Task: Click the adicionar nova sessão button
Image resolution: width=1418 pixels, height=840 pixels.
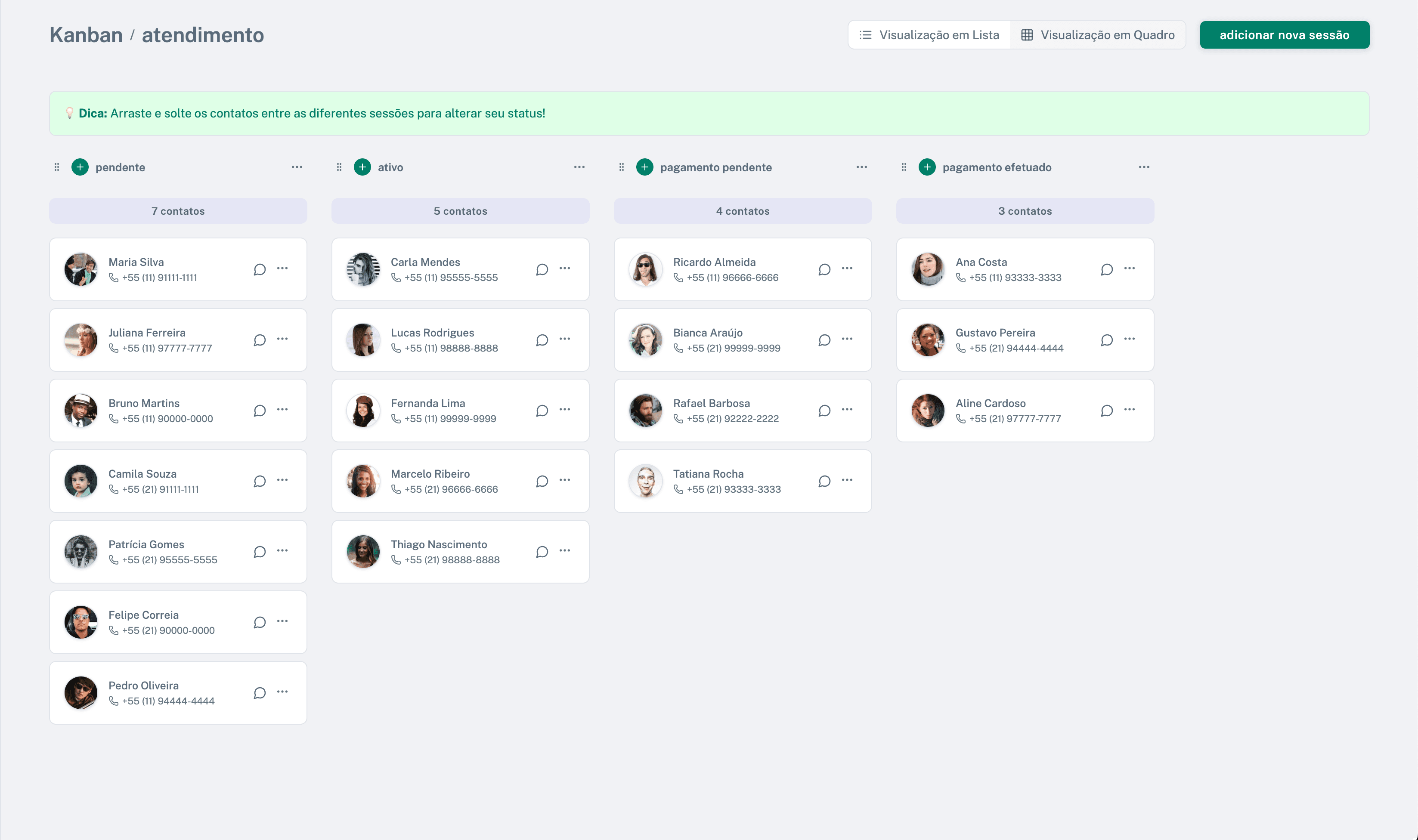Action: click(x=1284, y=35)
